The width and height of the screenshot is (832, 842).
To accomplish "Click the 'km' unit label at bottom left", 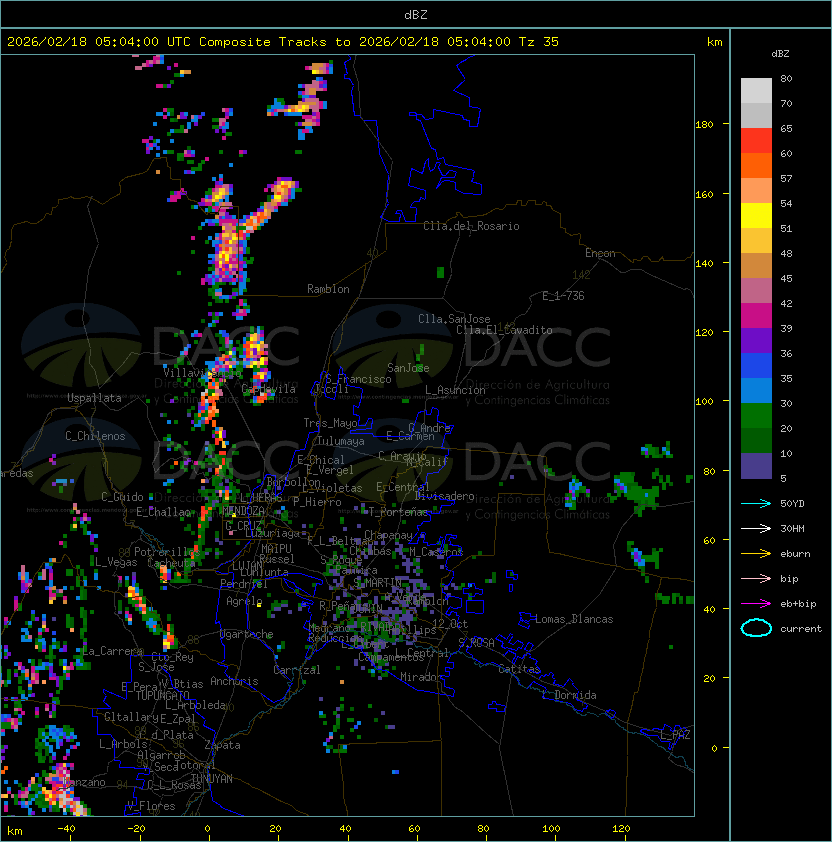I will tap(15, 831).
